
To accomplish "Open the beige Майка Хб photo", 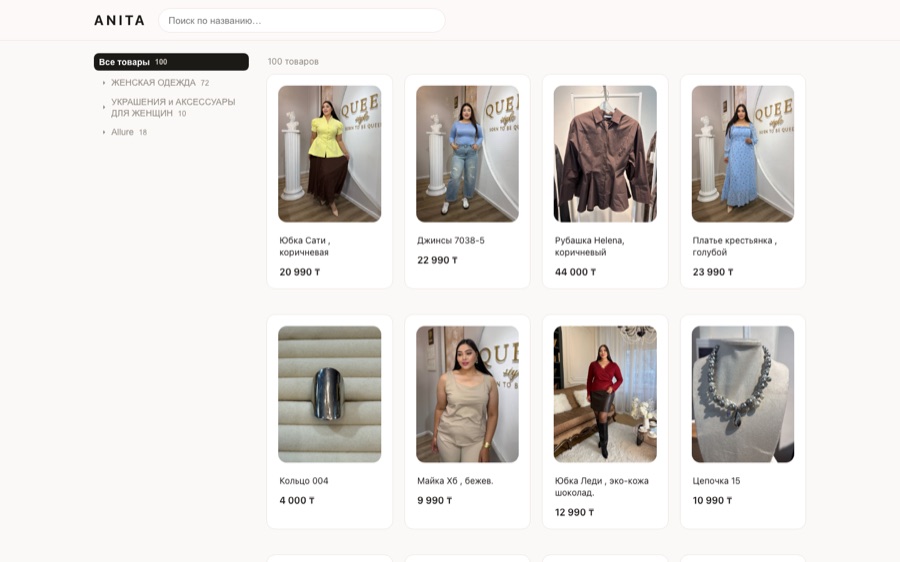I will (x=467, y=394).
